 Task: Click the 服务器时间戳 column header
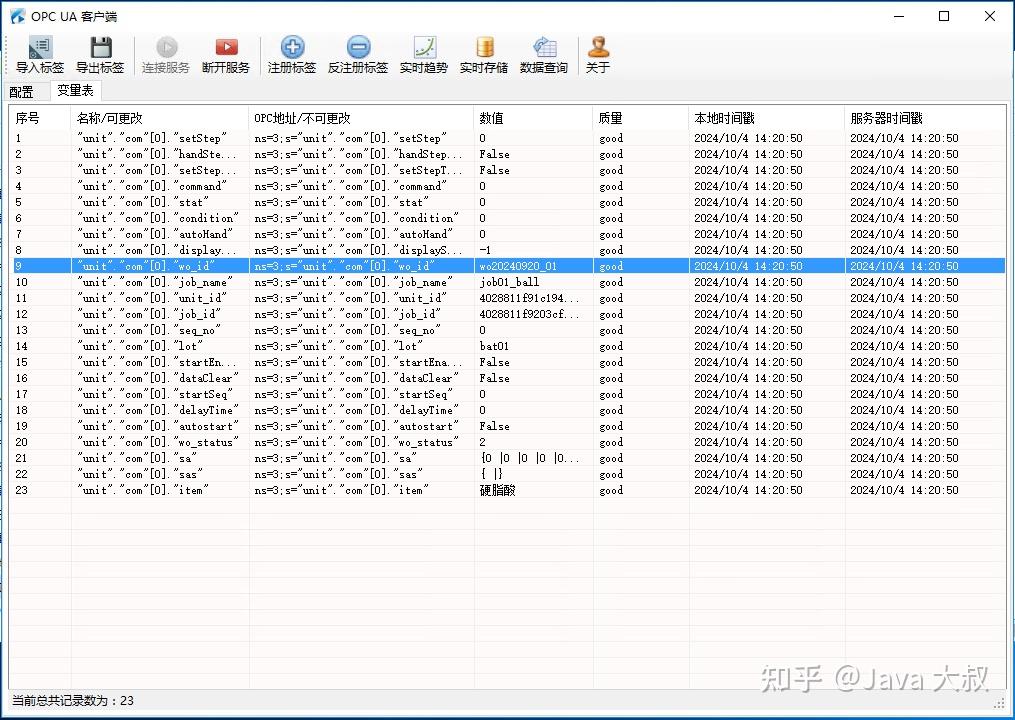[925, 118]
